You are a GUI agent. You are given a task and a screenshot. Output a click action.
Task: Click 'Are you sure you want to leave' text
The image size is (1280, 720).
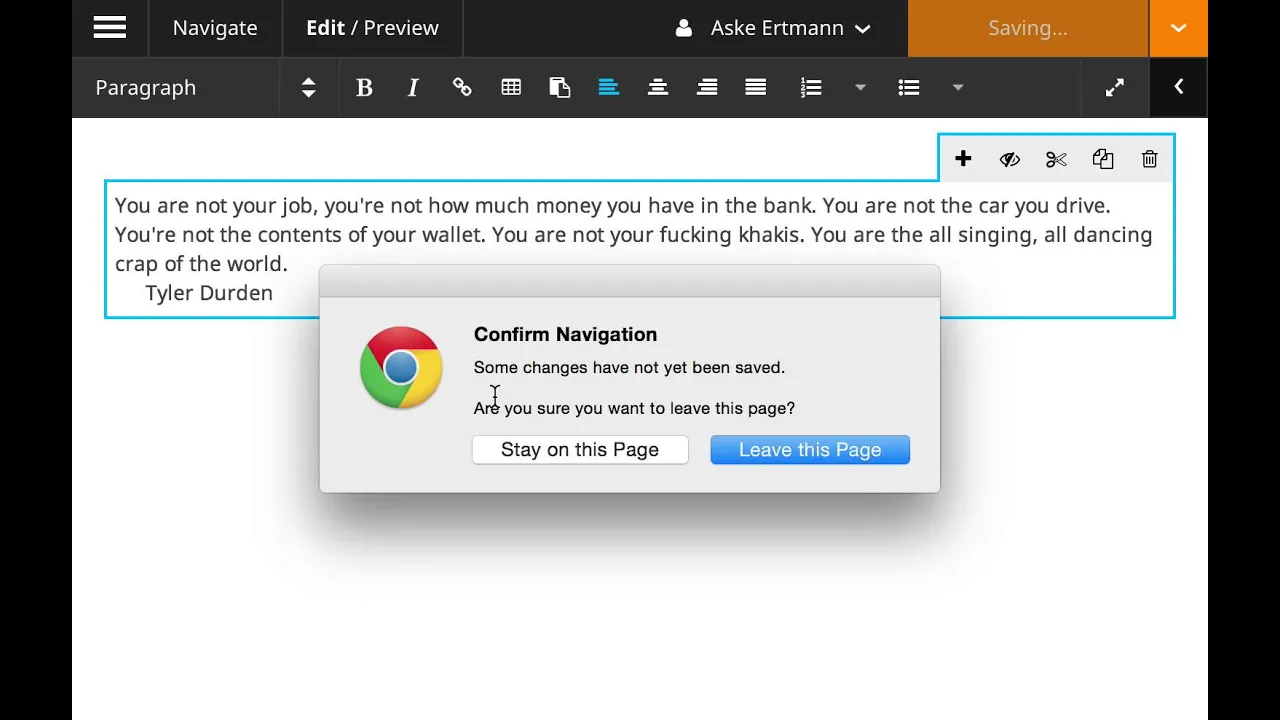point(634,408)
